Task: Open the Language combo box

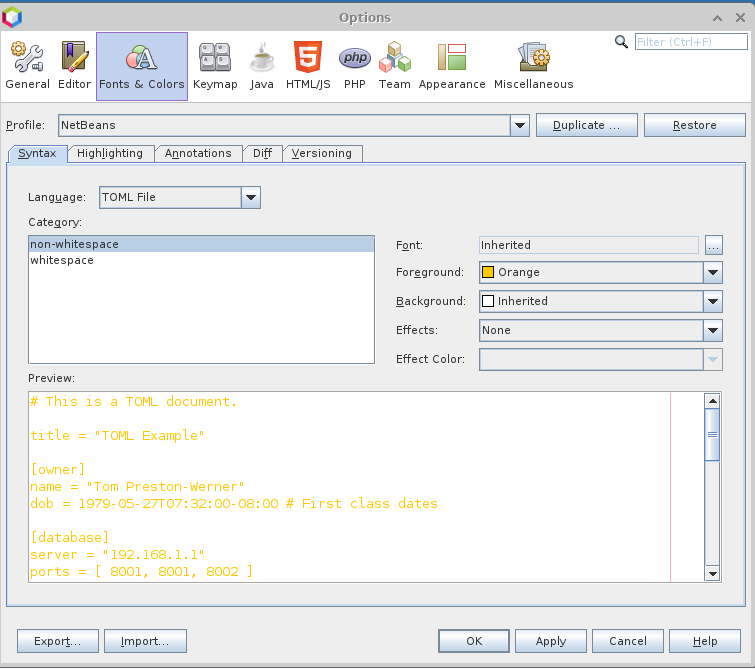Action: point(251,198)
